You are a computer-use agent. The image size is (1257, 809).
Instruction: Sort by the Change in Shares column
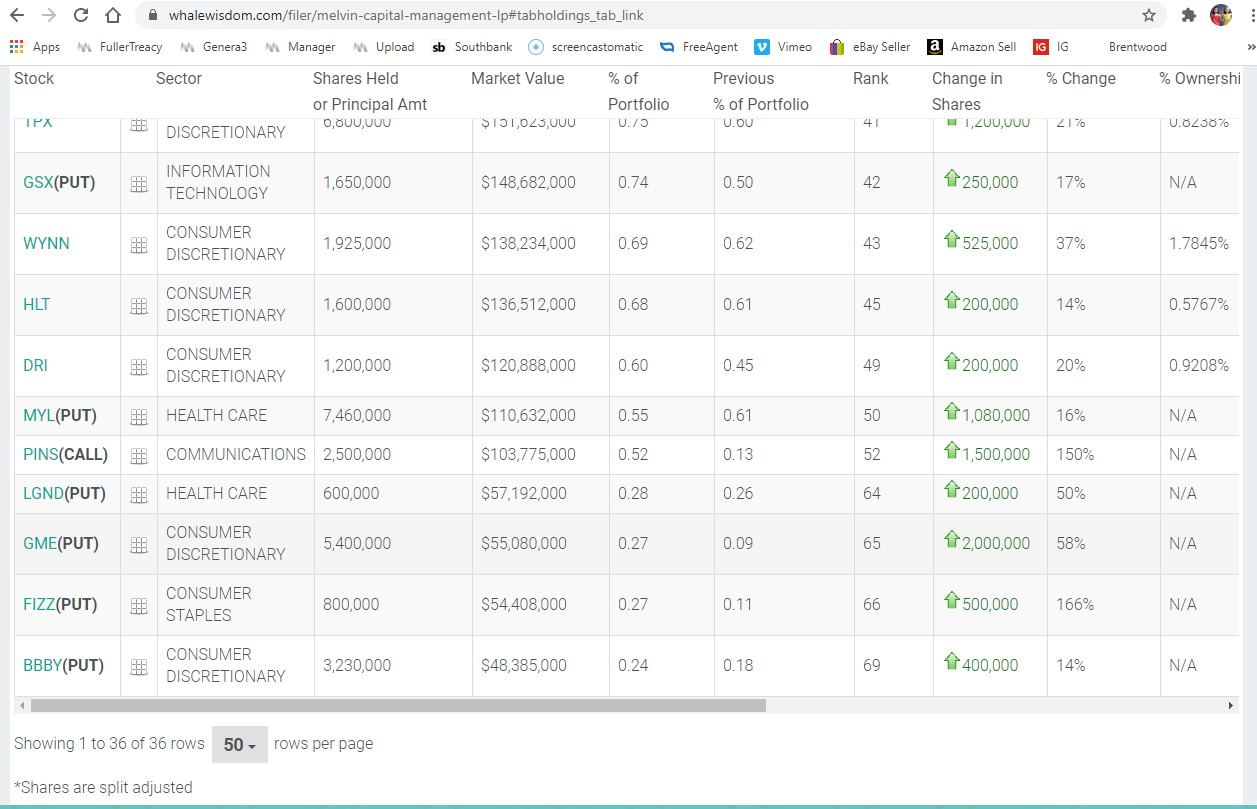point(967,91)
